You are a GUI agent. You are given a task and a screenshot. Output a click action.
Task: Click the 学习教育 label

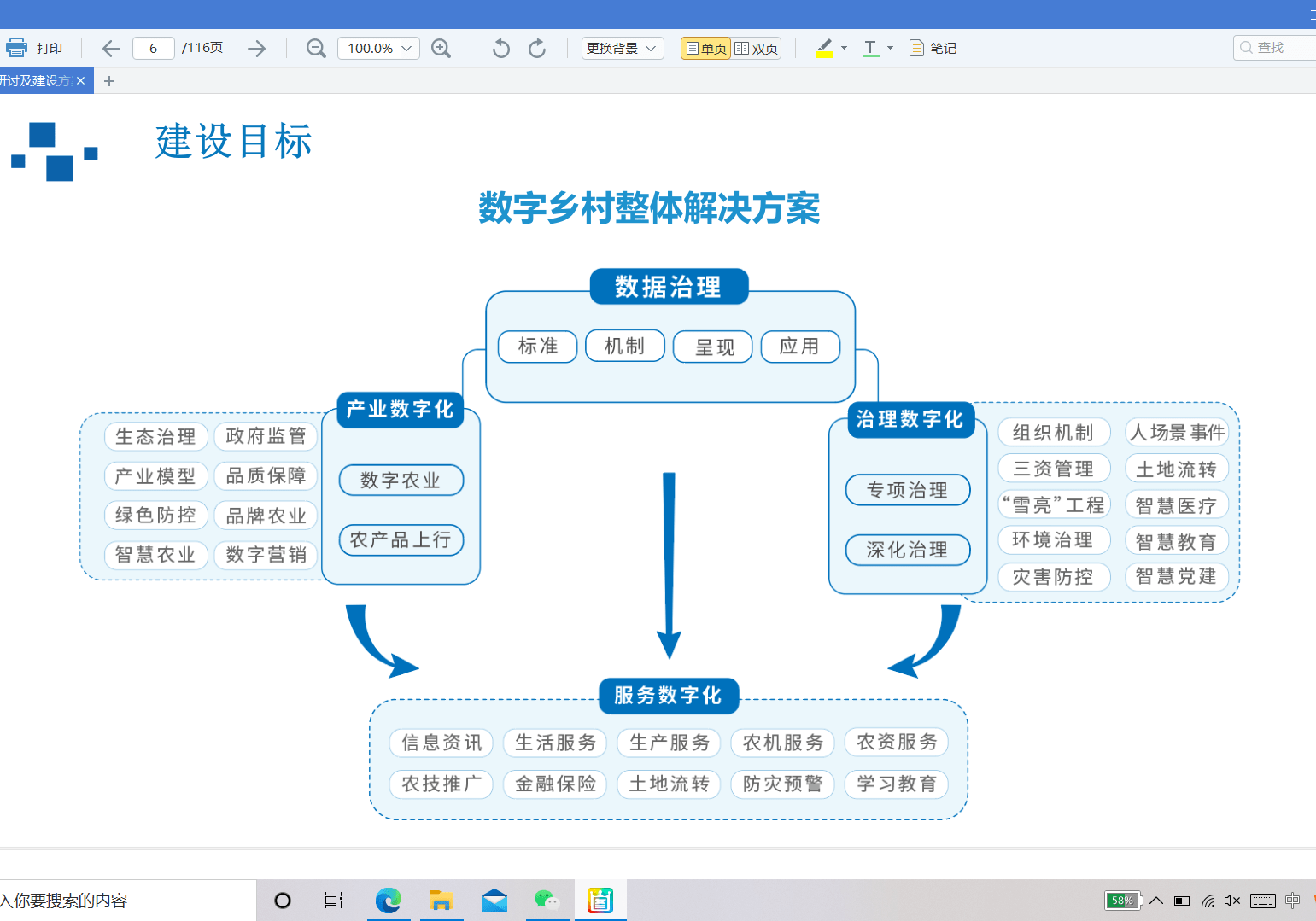pyautogui.click(x=897, y=784)
